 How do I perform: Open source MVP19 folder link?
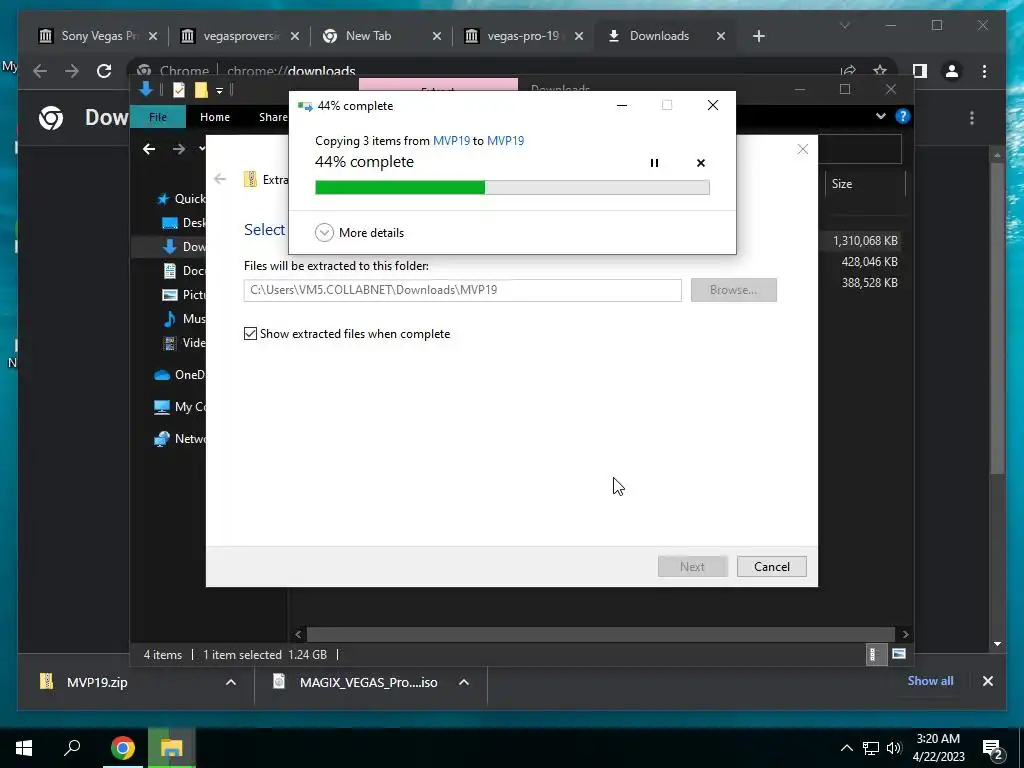[x=451, y=140]
